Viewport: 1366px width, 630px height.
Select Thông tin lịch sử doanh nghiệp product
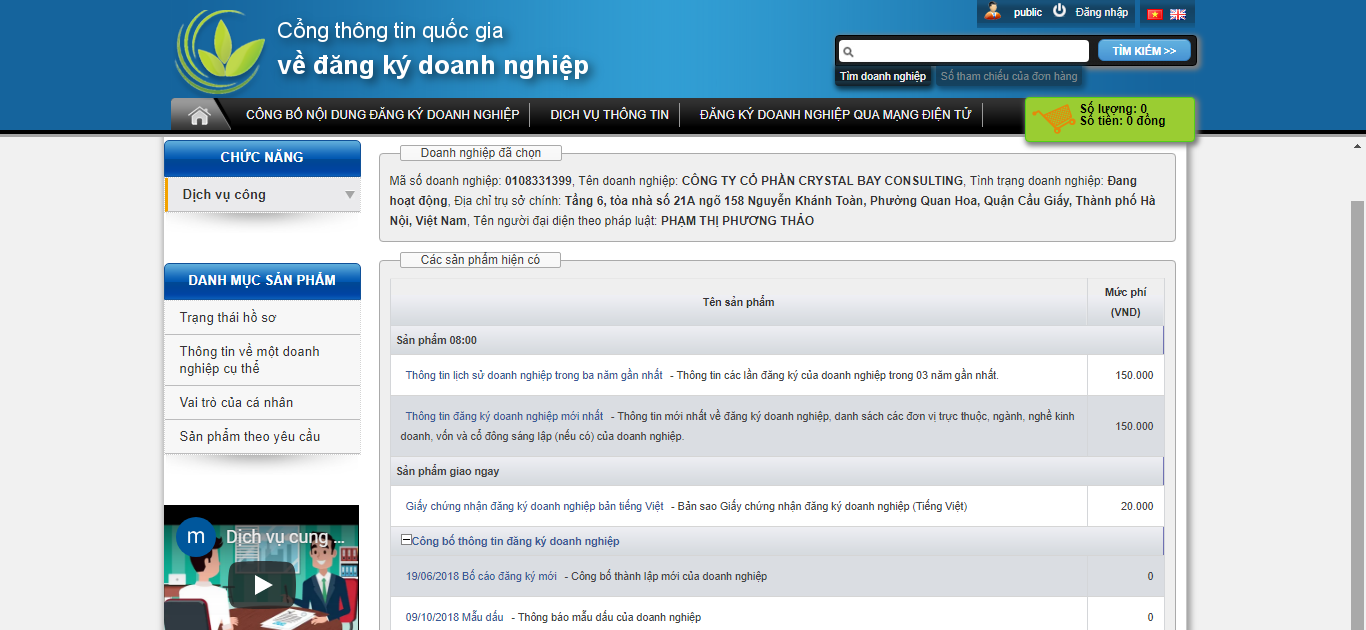coord(534,375)
